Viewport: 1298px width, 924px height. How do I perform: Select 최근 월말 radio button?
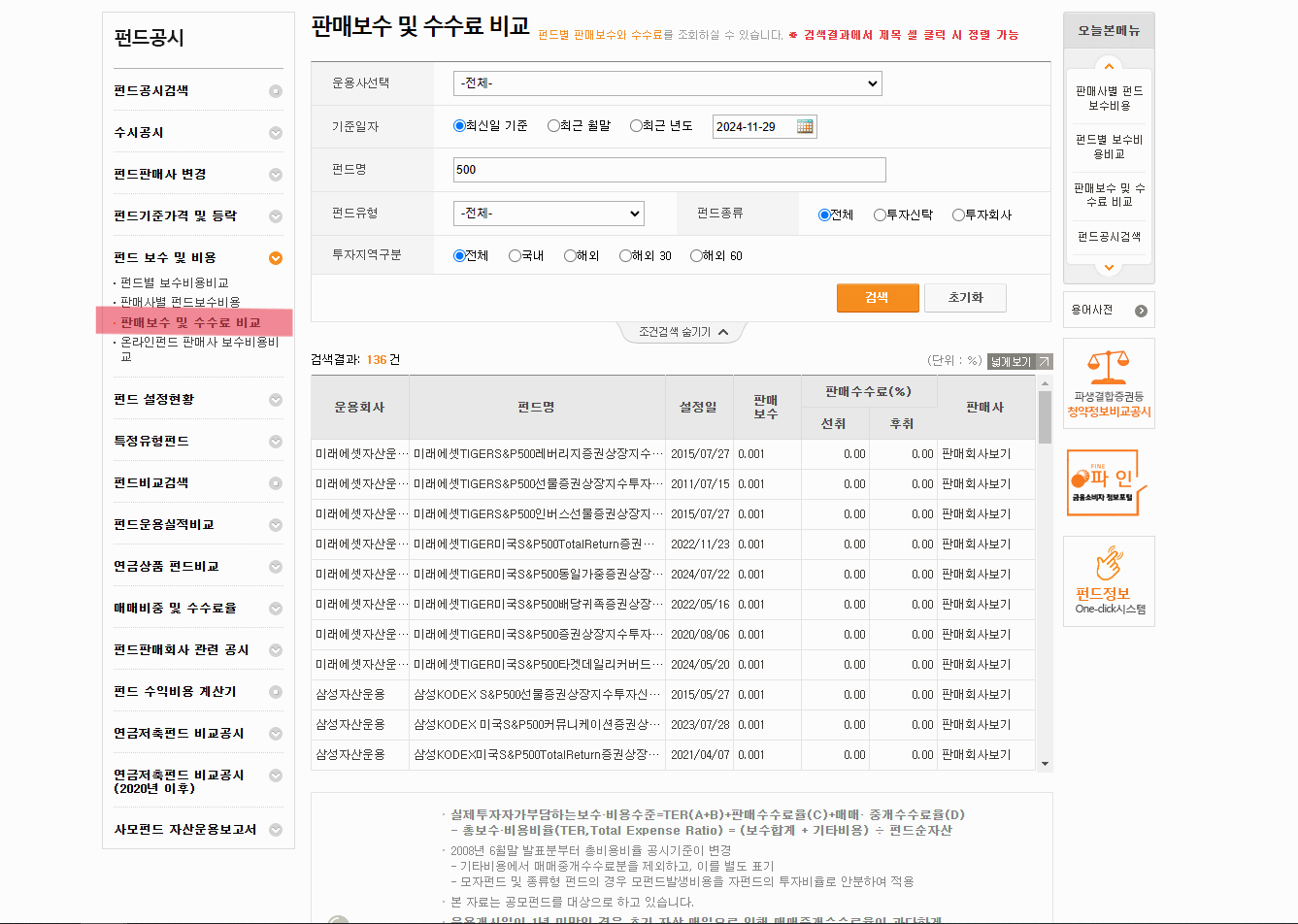click(x=553, y=125)
